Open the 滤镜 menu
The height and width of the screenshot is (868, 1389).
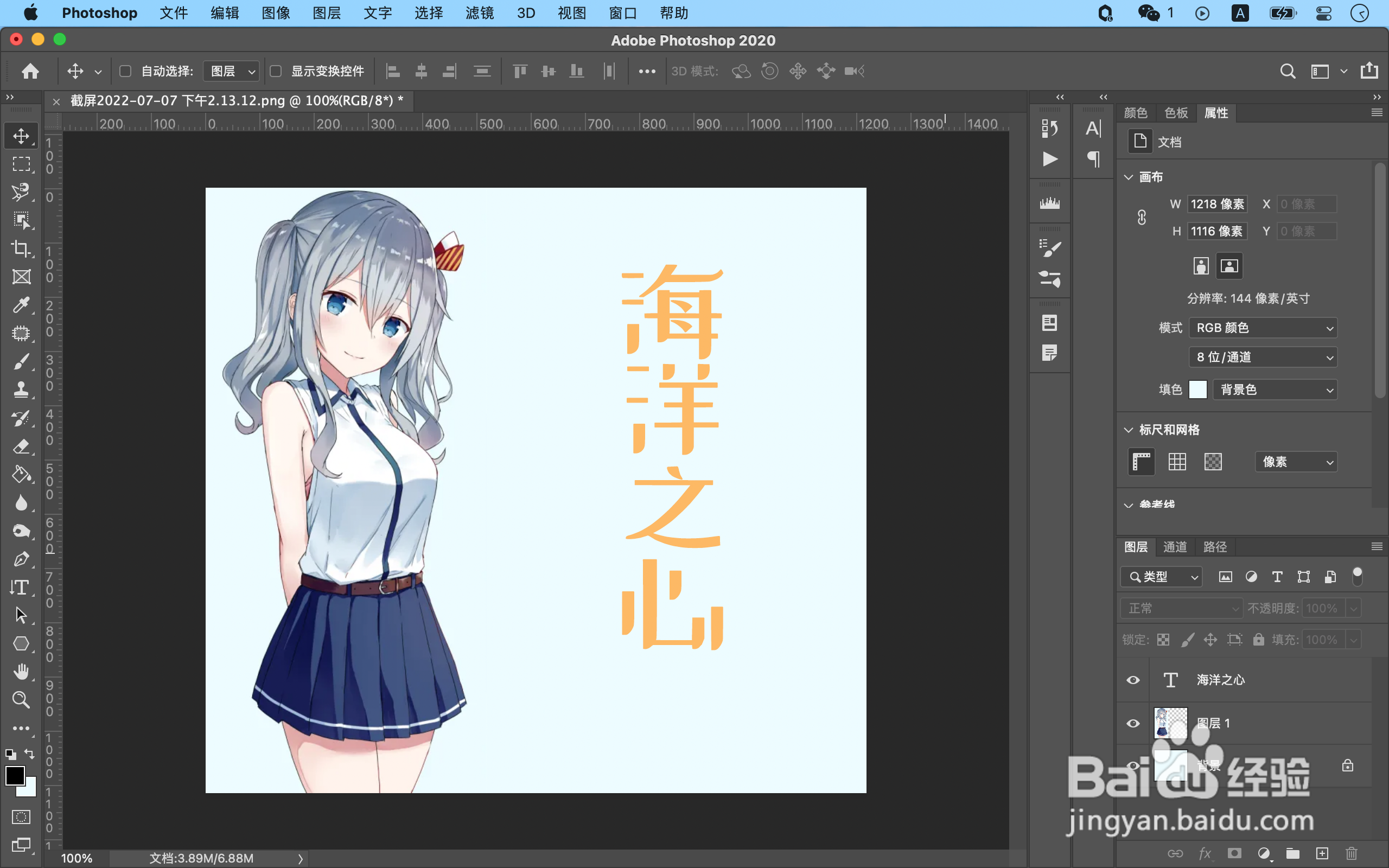point(480,13)
